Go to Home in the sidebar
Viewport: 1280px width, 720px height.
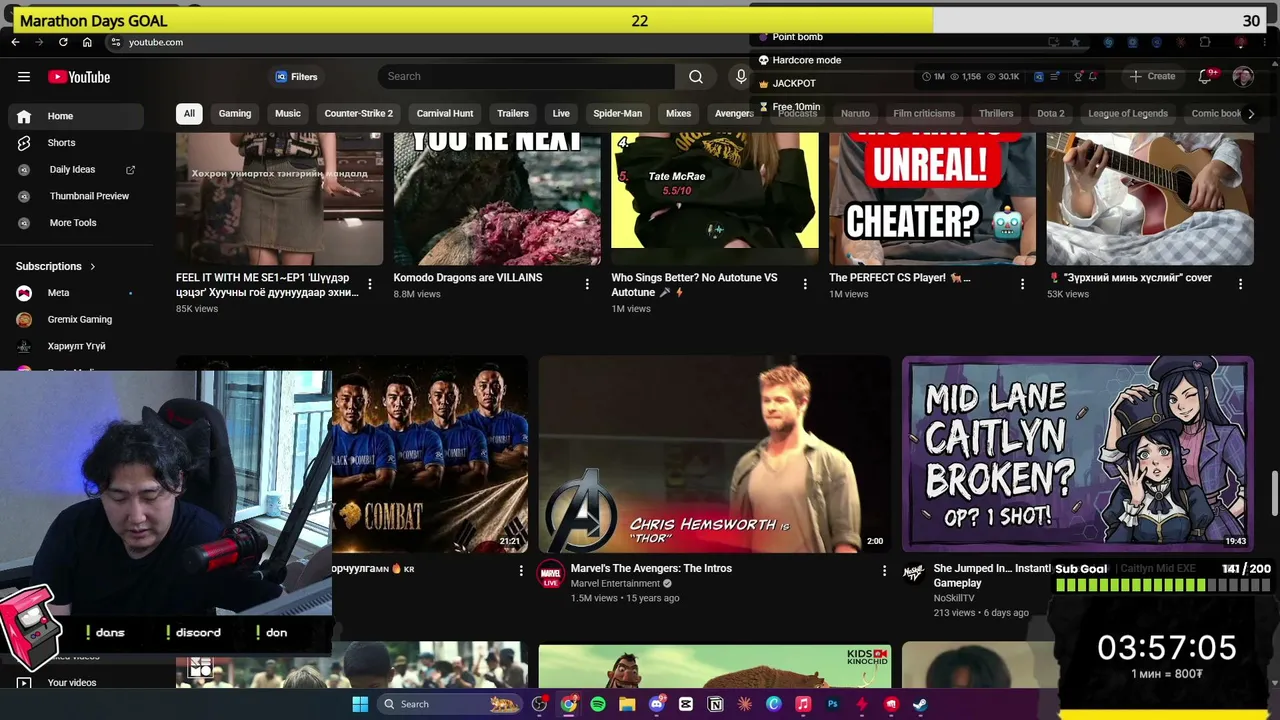pos(76,116)
